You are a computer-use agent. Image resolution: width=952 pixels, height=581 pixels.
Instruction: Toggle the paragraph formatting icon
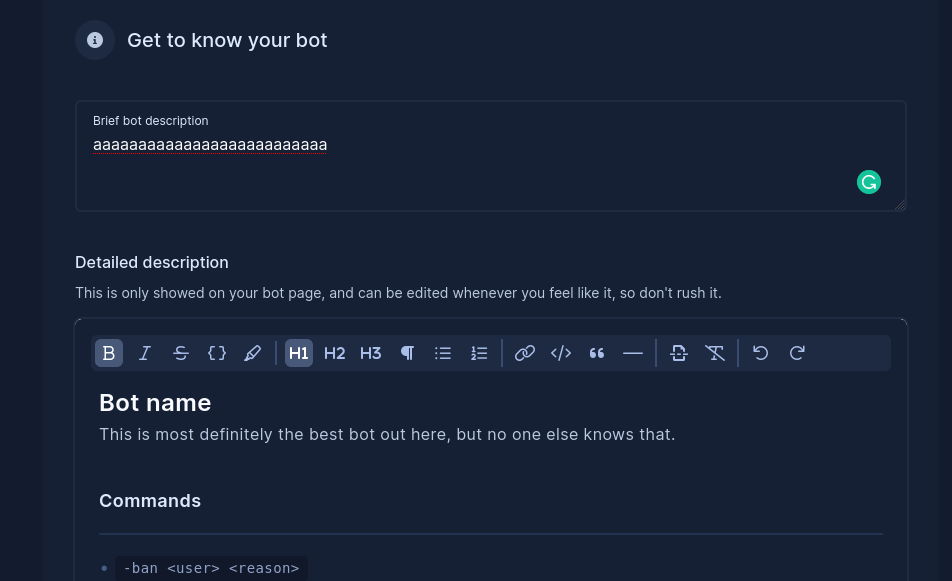(407, 353)
